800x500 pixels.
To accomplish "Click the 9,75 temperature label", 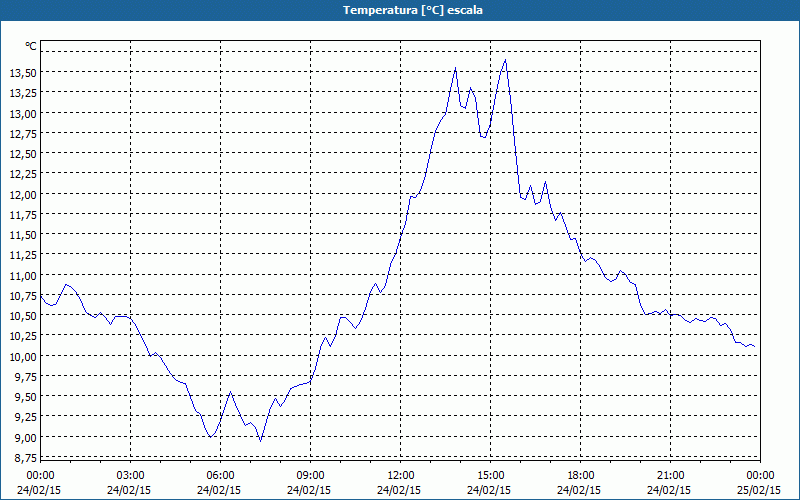I will coord(26,377).
